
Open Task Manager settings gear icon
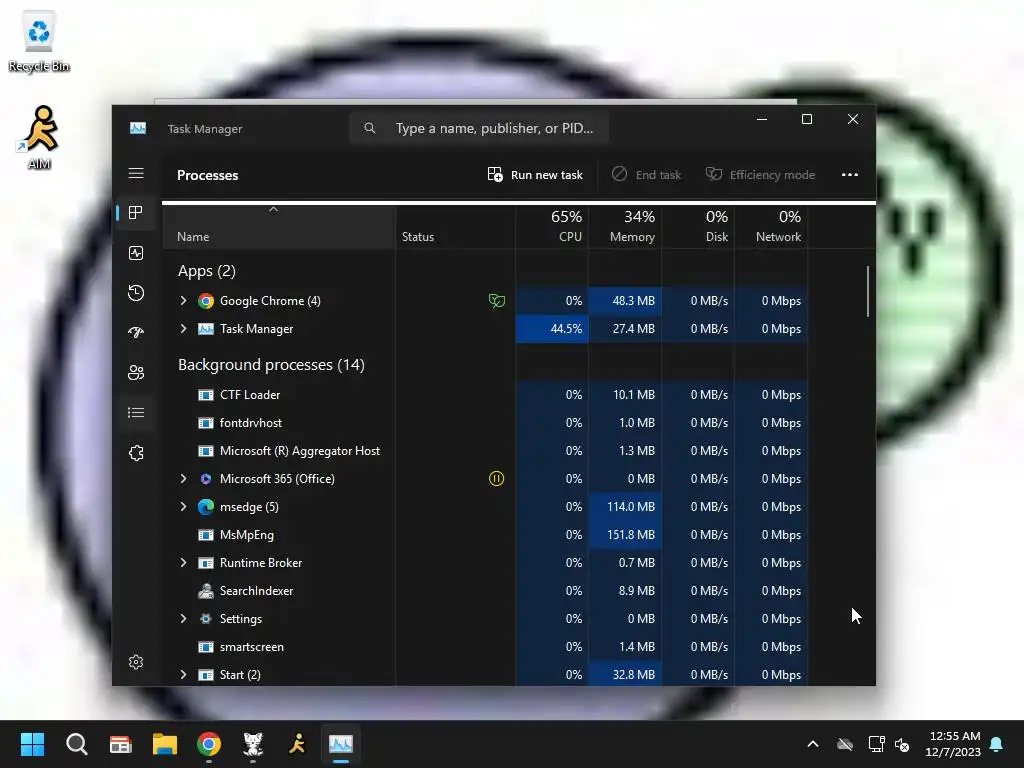(136, 662)
